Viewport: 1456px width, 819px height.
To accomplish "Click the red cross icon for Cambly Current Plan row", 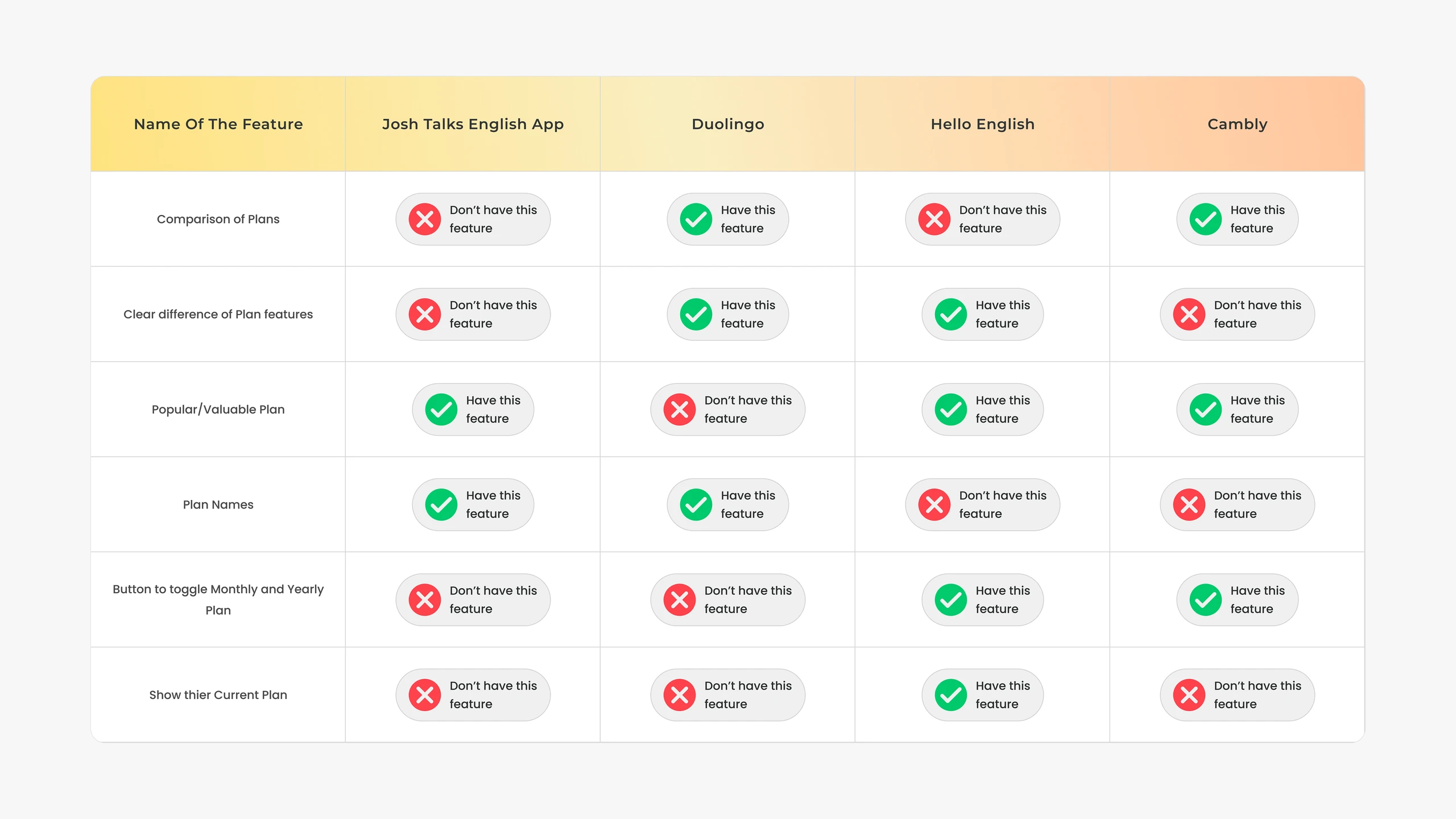I will tap(1189, 695).
